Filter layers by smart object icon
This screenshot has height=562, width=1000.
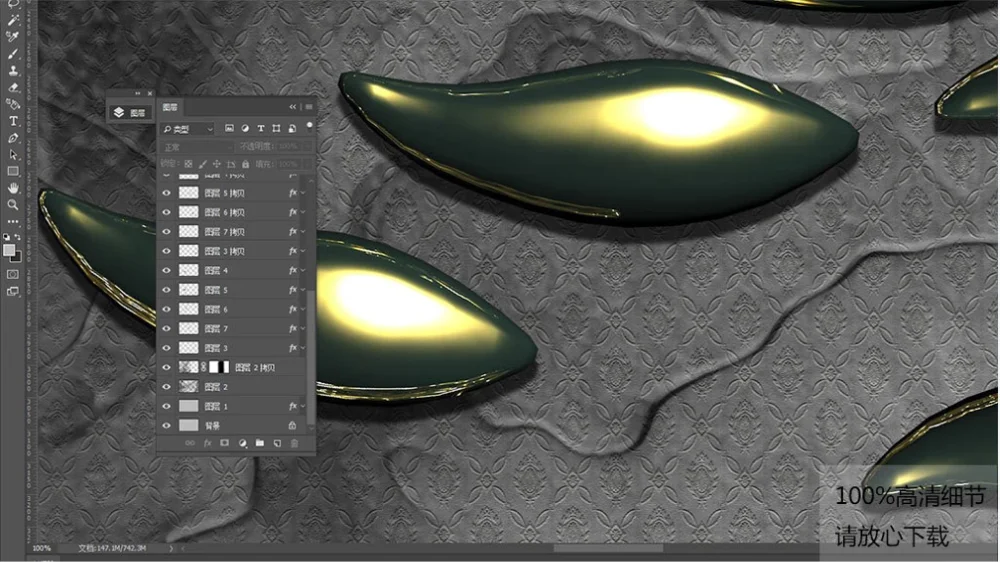pos(292,128)
